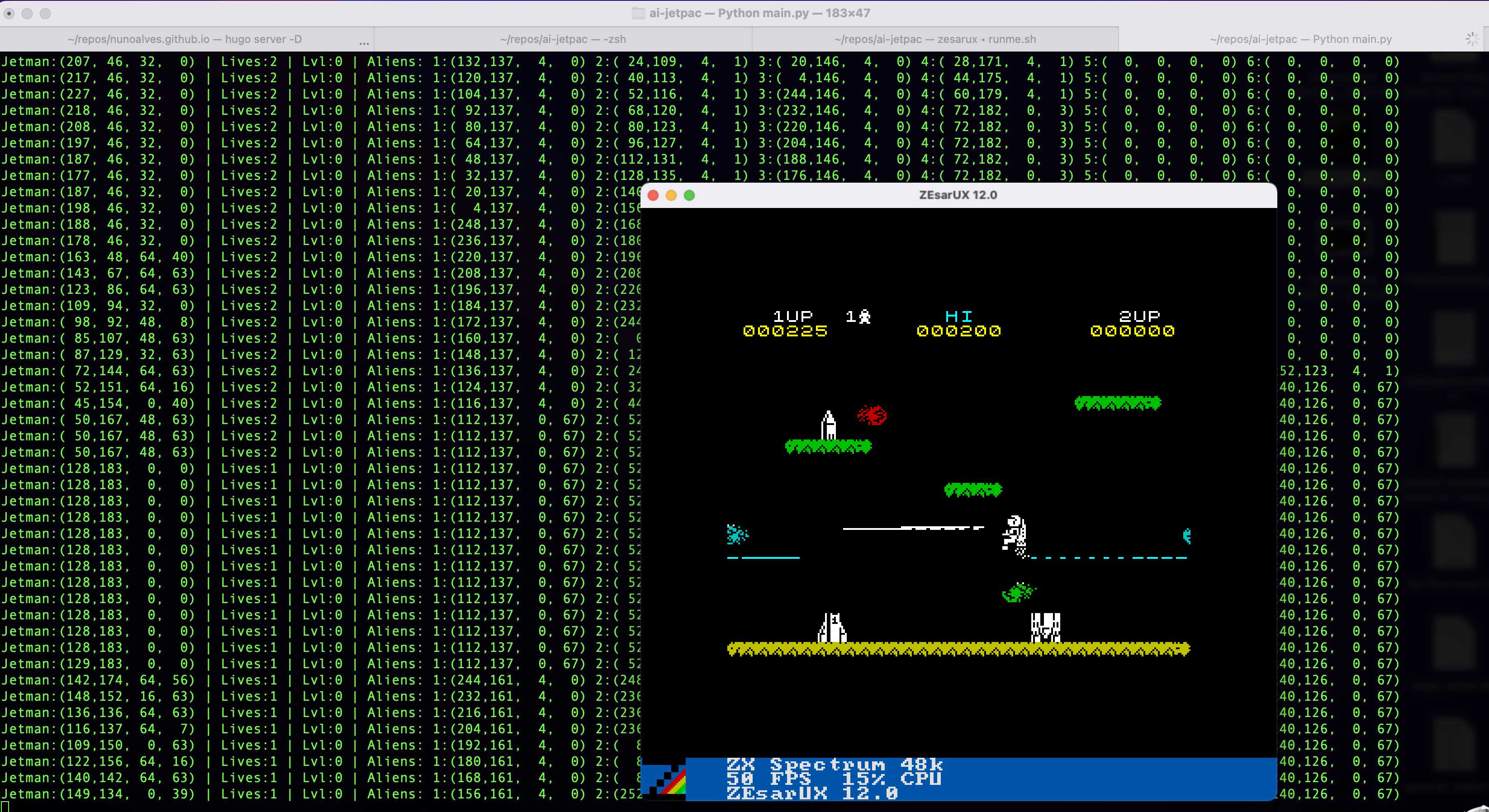The image size is (1489, 812).
Task: Click the activity spinner icon beside Python main.py tab
Action: [x=1472, y=39]
